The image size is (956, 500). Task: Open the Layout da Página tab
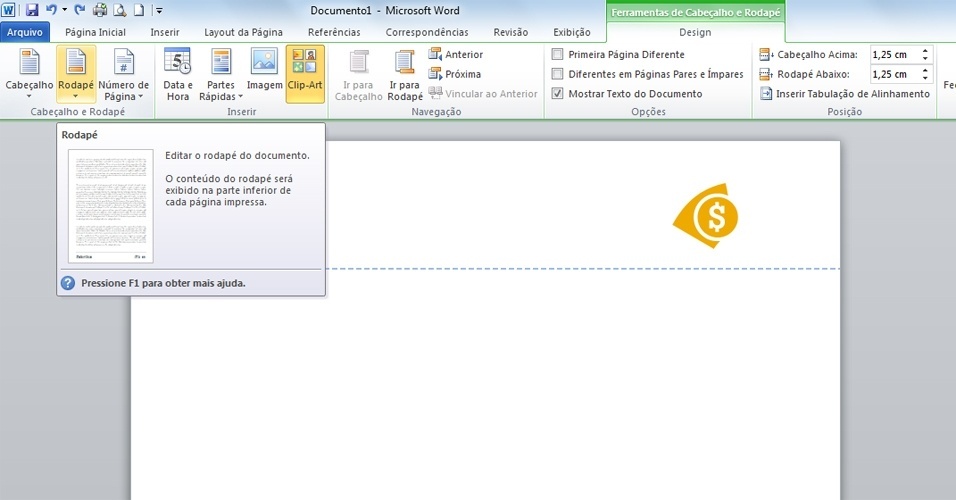(x=241, y=32)
